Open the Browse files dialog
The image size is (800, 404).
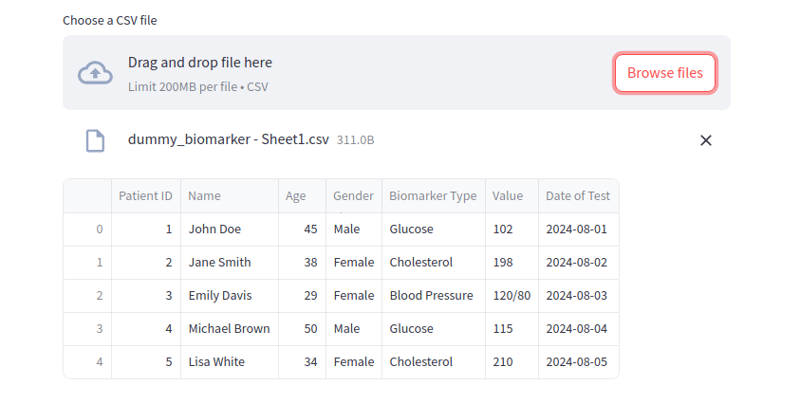[664, 73]
